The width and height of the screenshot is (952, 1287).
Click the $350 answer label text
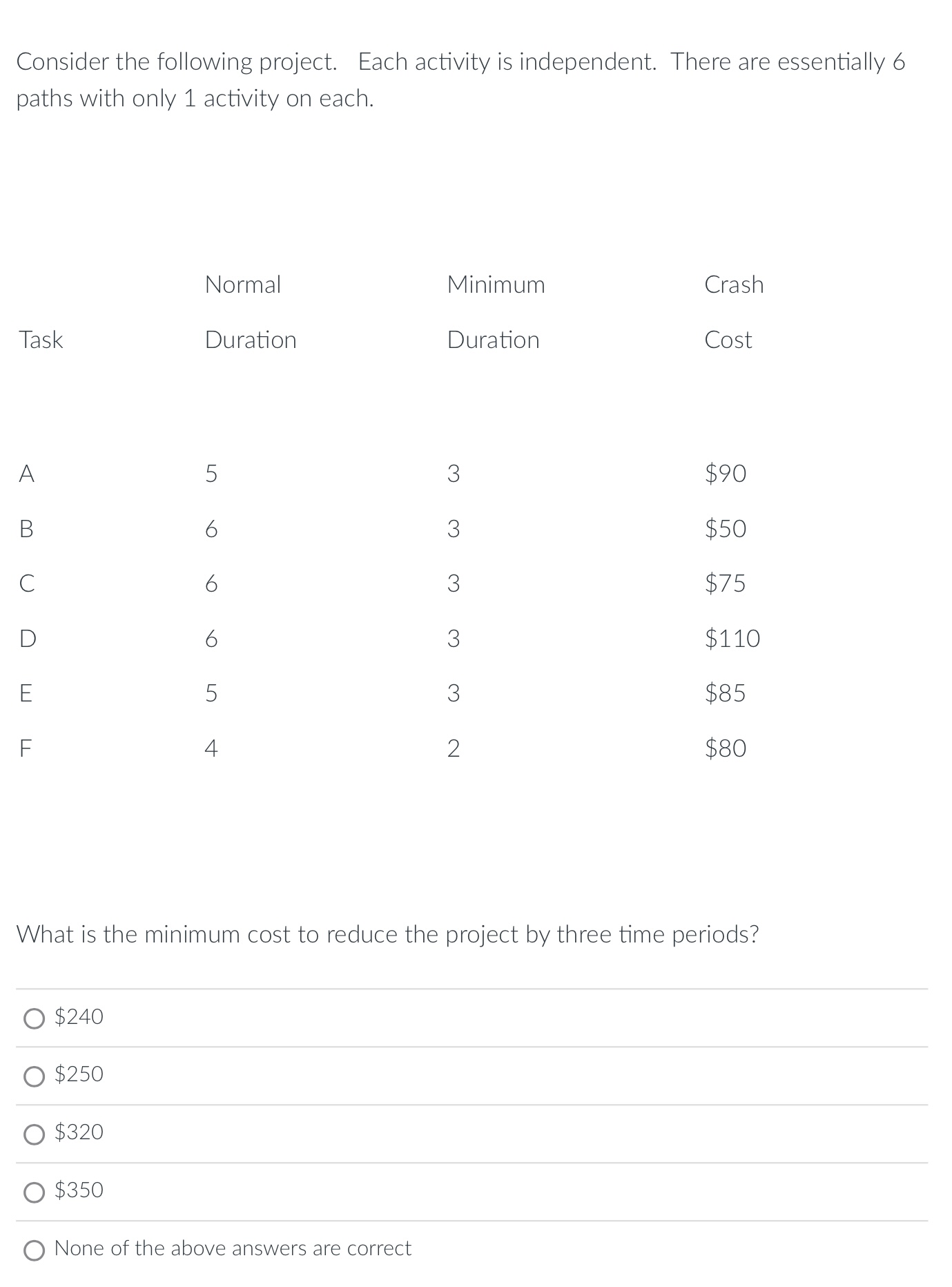79,1190
